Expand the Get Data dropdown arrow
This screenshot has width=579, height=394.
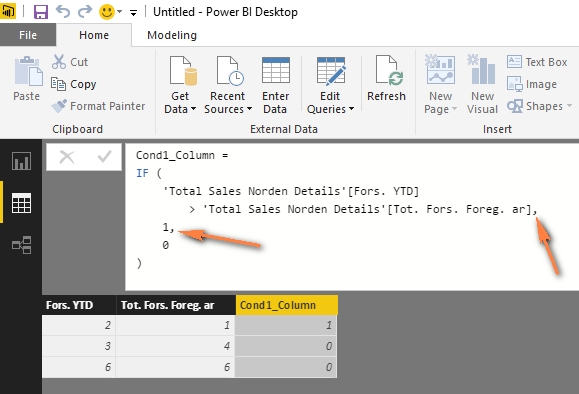click(x=193, y=109)
